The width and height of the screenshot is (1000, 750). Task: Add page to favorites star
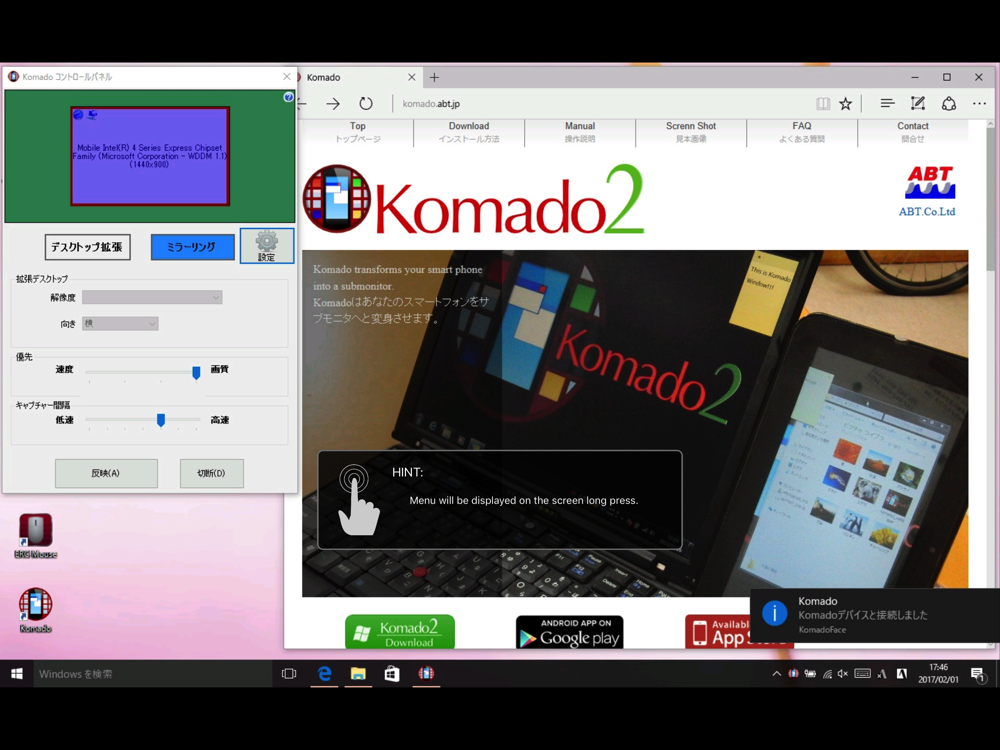point(846,103)
